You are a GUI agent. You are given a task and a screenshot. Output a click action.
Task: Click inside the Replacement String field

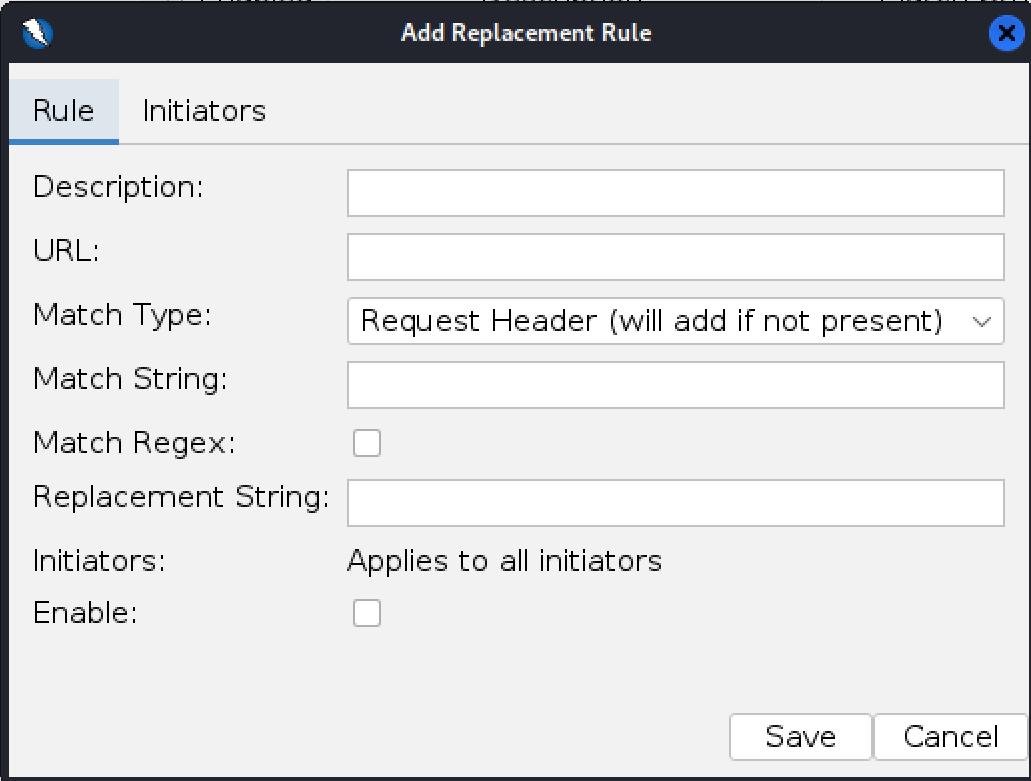675,503
